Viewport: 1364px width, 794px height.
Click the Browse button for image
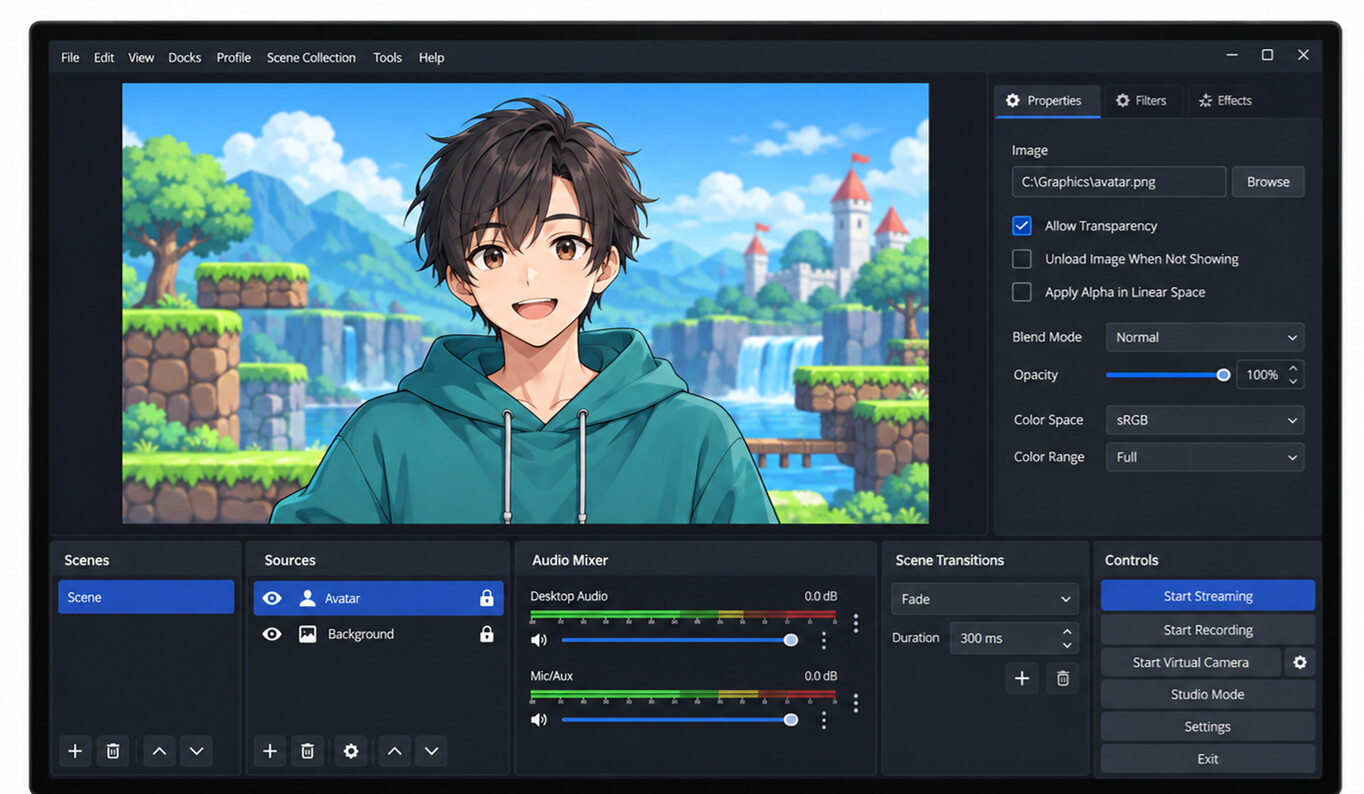coord(1268,182)
